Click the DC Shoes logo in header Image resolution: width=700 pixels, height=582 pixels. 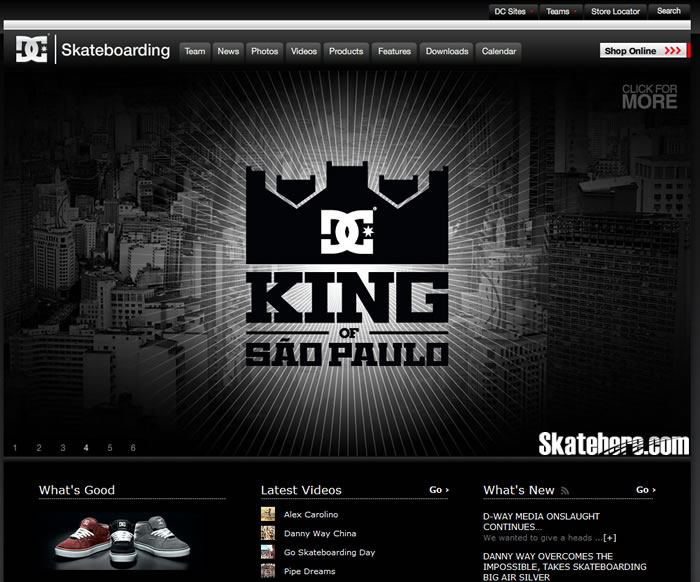tap(31, 49)
